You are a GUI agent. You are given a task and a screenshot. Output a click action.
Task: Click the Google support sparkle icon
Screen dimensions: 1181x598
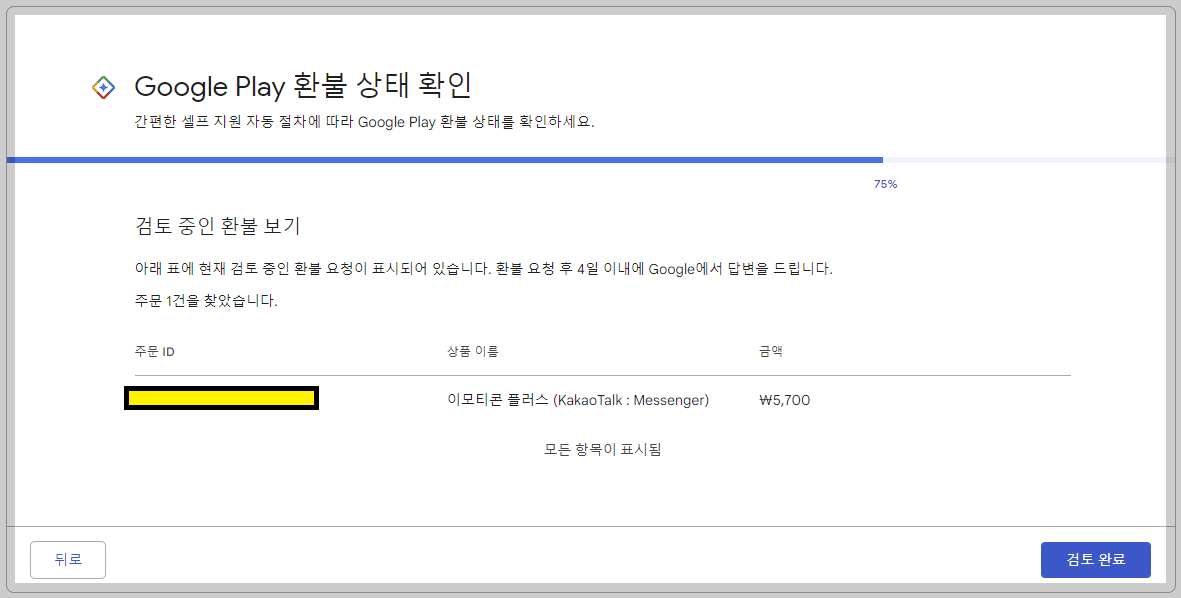tap(103, 87)
